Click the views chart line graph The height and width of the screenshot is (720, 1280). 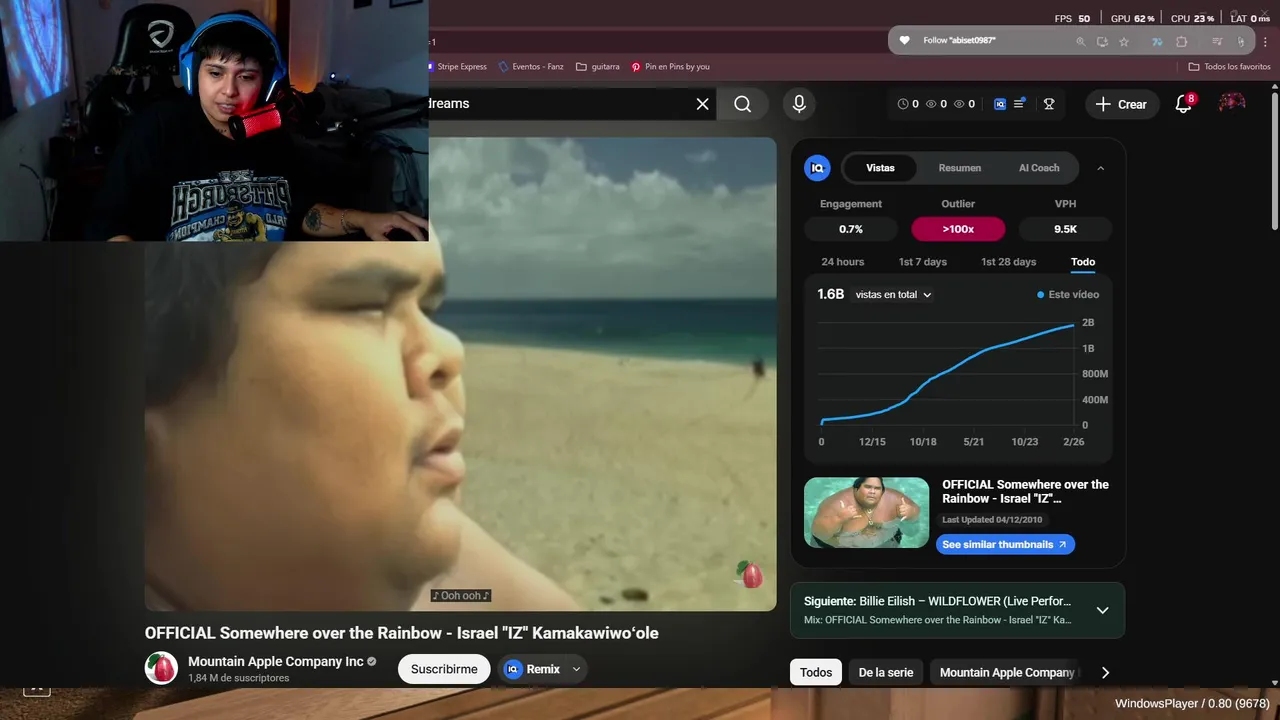(x=948, y=373)
